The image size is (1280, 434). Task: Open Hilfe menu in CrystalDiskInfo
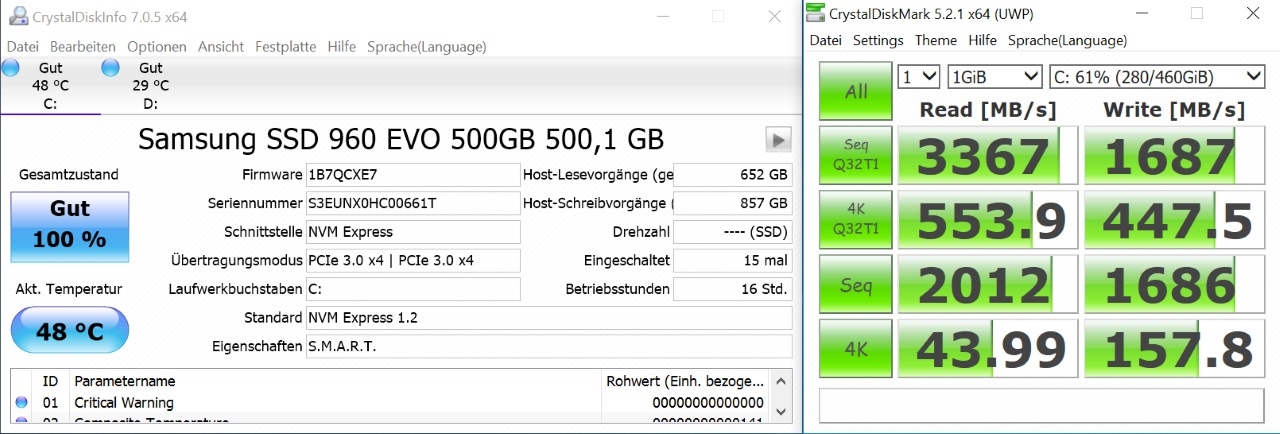coord(342,47)
